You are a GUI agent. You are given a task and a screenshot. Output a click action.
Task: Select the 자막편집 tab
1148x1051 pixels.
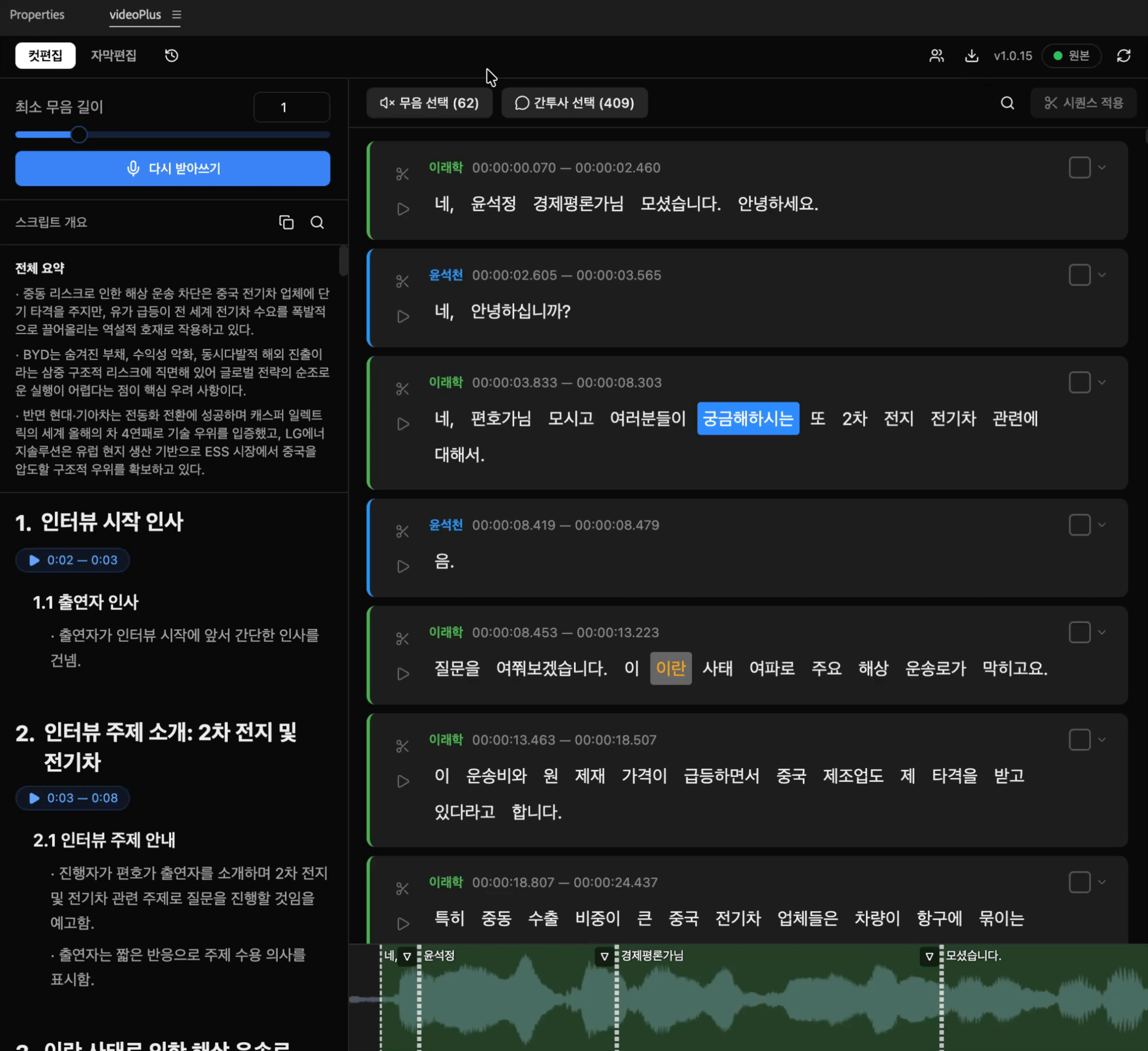[114, 55]
